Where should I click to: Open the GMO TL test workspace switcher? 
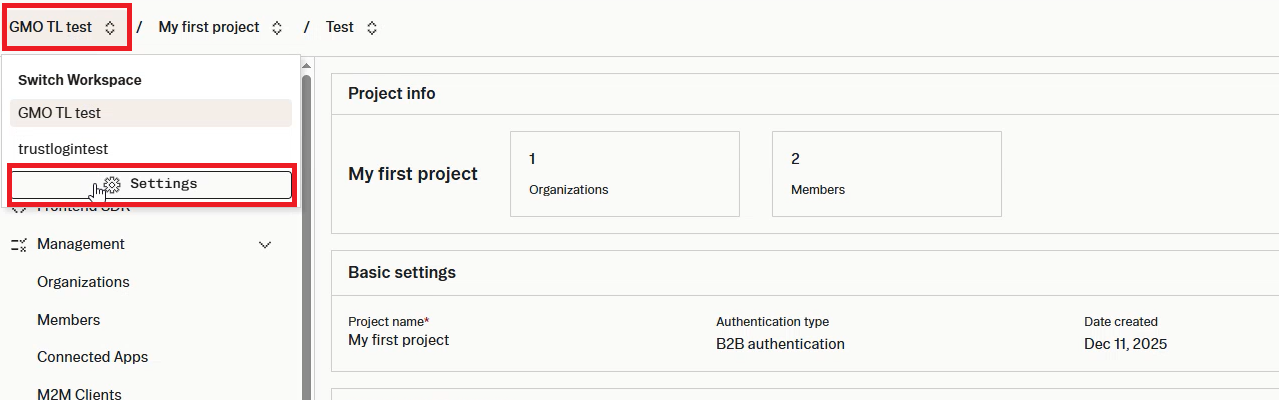coord(65,28)
